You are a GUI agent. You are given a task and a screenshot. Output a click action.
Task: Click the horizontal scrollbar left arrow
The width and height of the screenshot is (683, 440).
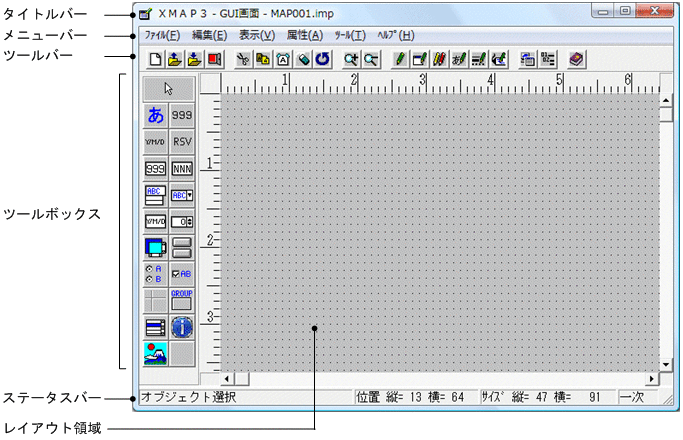coord(226,379)
